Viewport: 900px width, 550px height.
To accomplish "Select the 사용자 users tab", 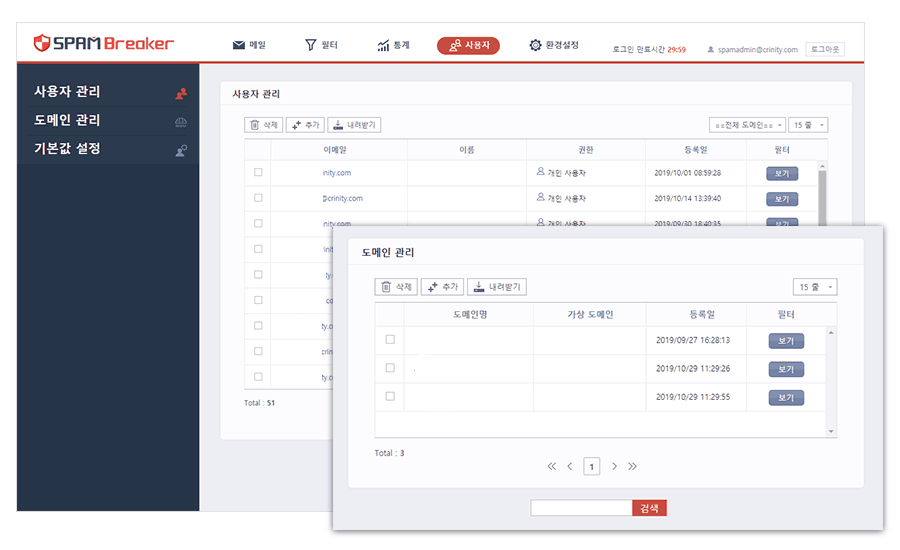I will 468,45.
